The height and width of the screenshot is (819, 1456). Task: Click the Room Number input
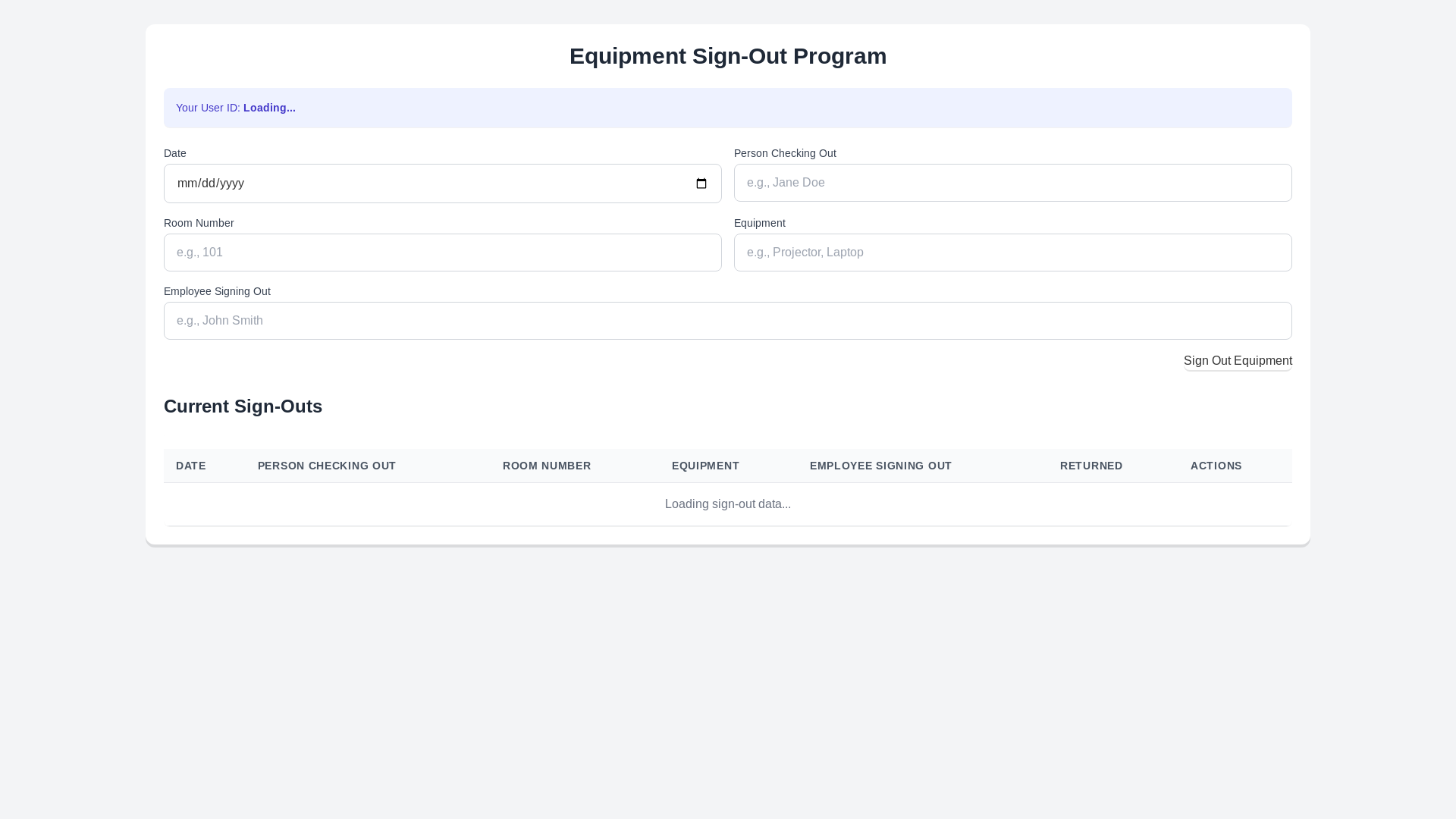(x=443, y=253)
